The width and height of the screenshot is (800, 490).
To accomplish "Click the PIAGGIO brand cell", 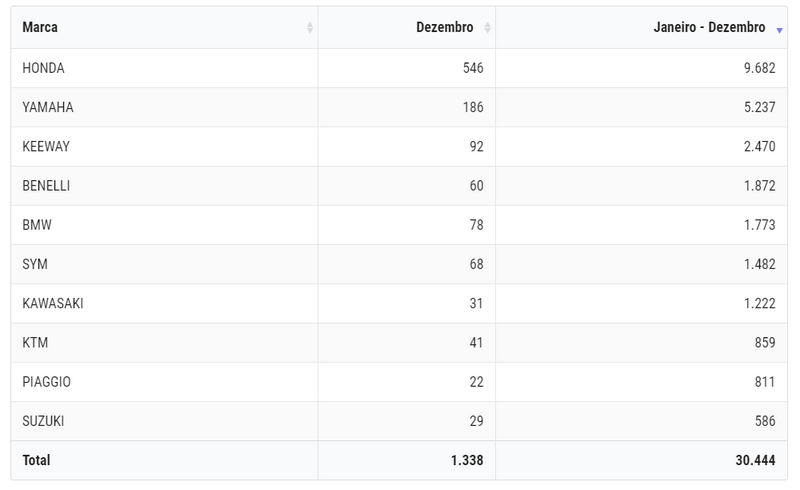I will (46, 382).
